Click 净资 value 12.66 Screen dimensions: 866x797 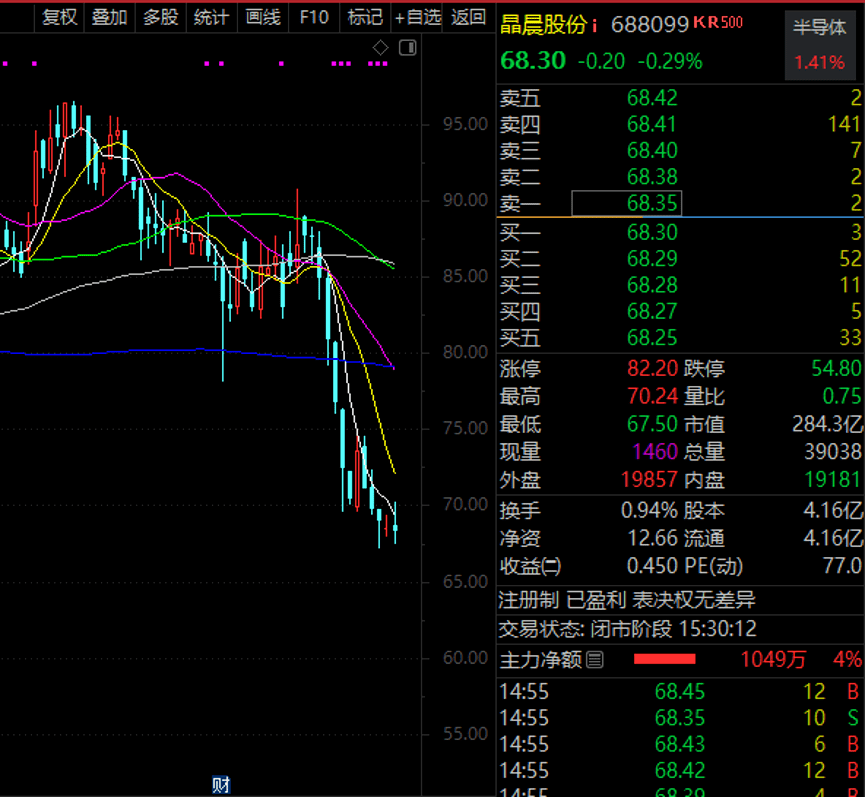pyautogui.click(x=652, y=539)
